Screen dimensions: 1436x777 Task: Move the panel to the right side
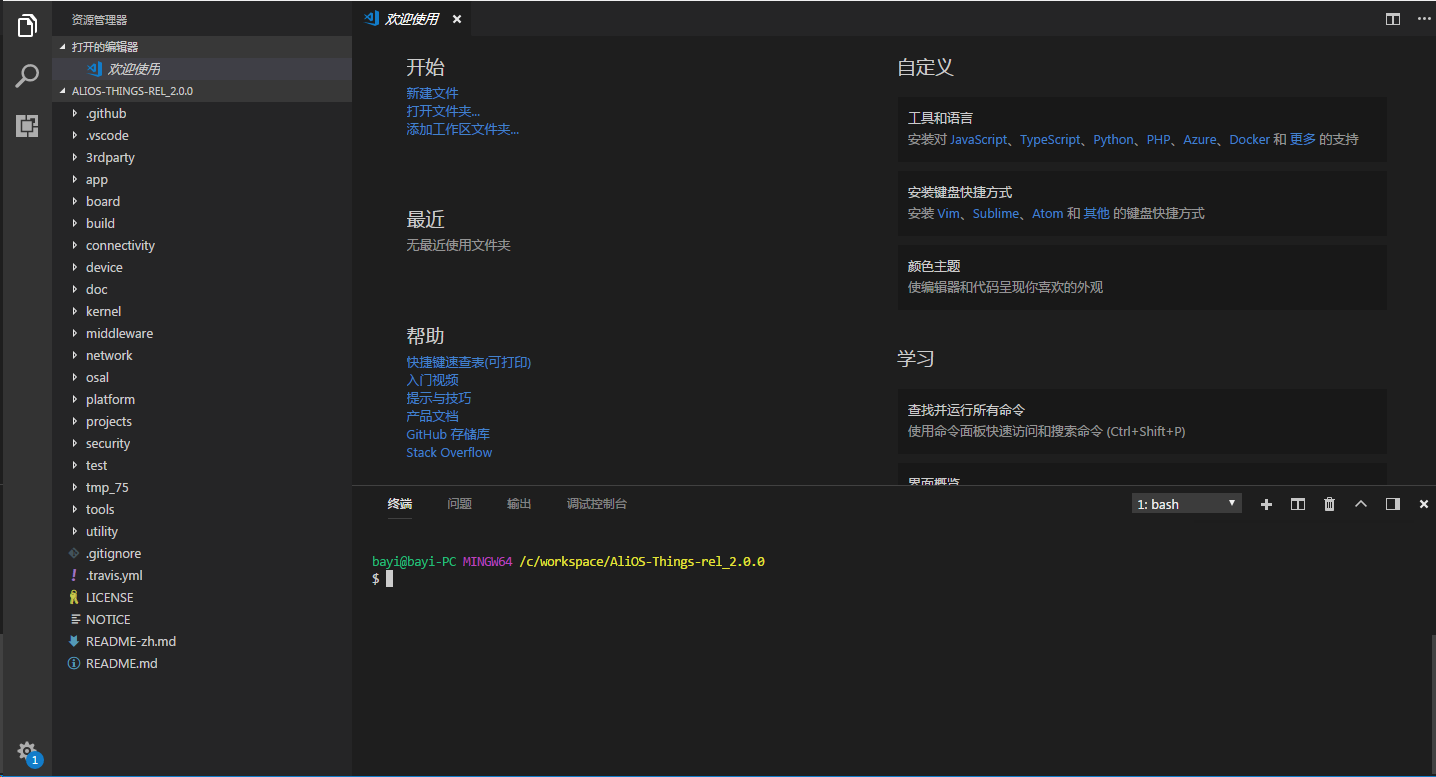tap(1392, 504)
